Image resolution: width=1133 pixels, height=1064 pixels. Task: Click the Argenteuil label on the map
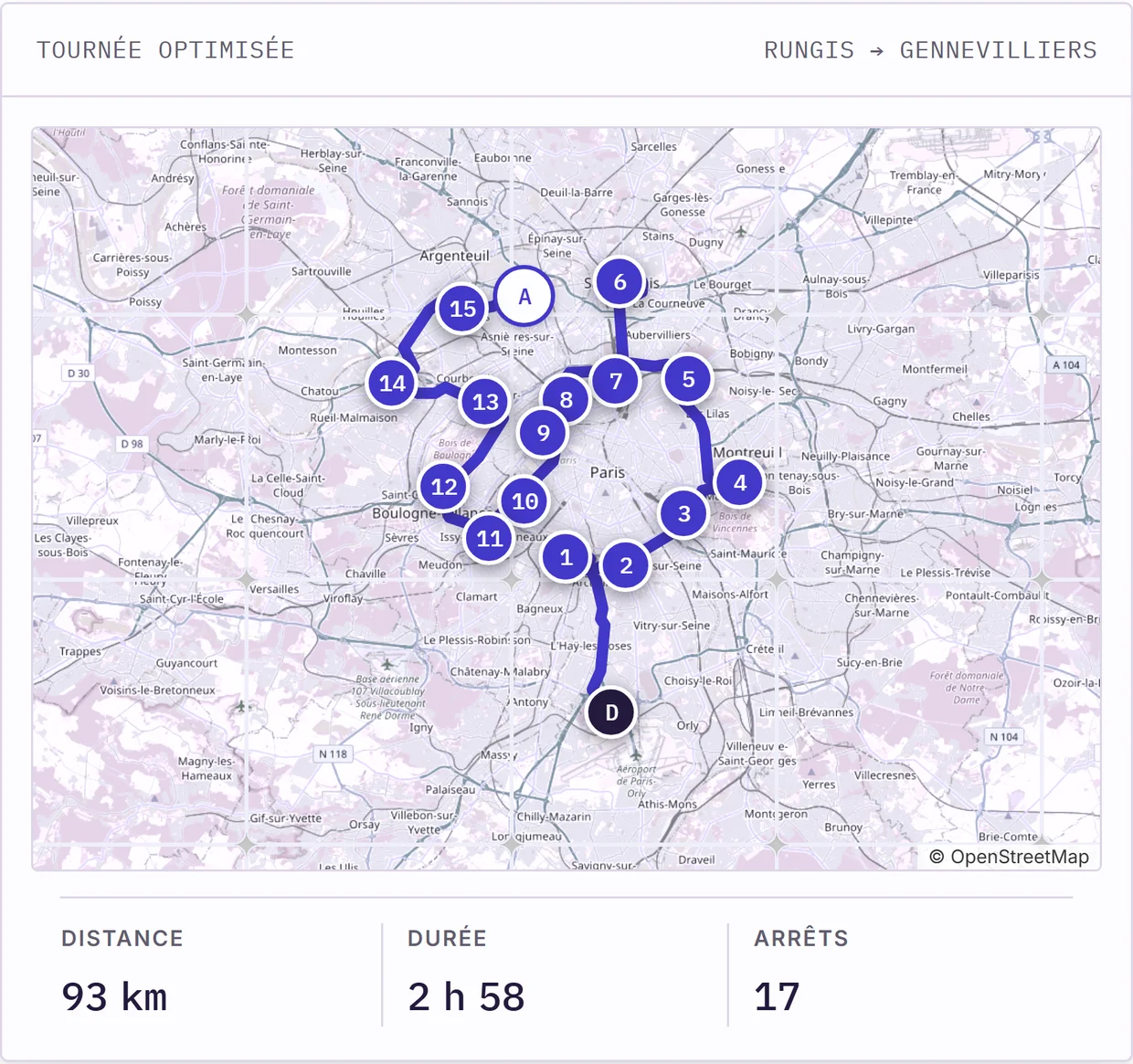click(455, 256)
